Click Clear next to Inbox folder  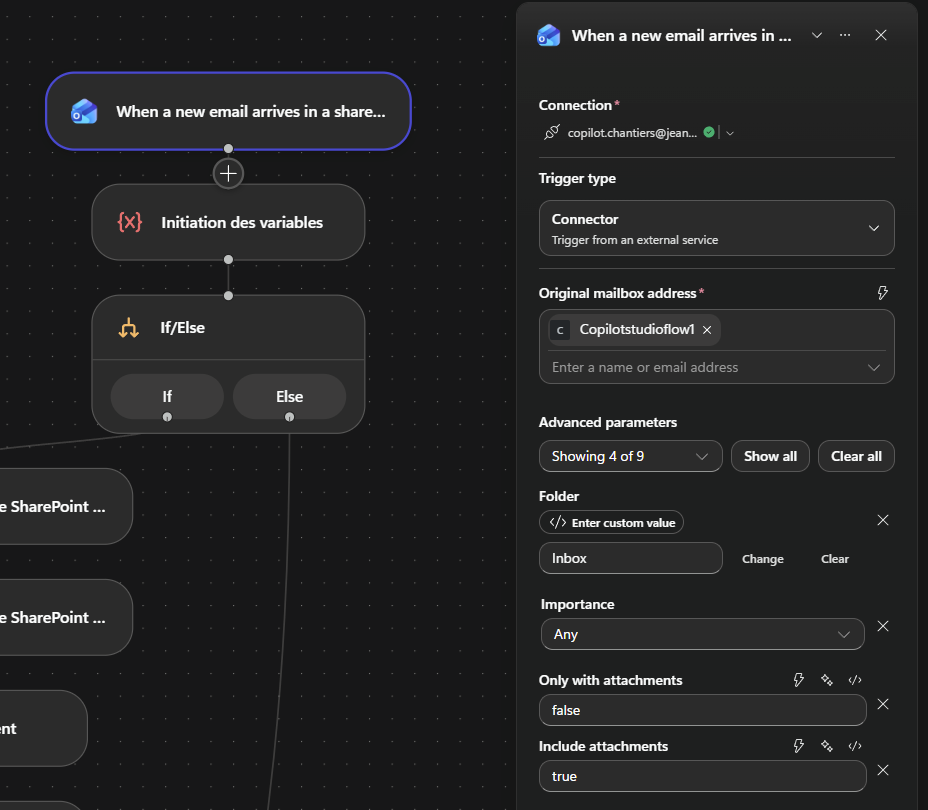834,559
